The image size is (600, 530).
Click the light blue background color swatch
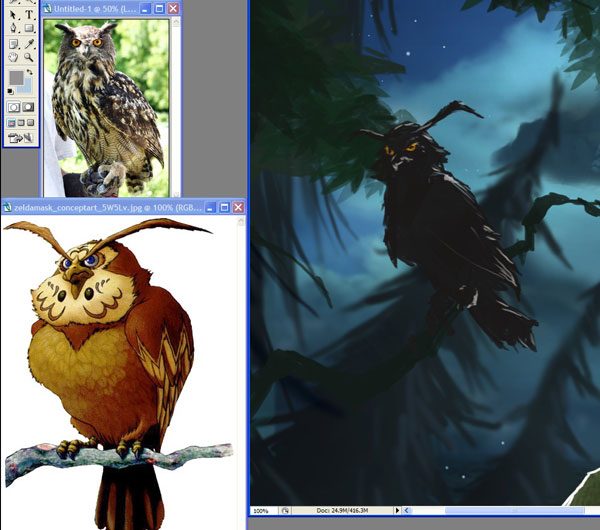[26, 87]
